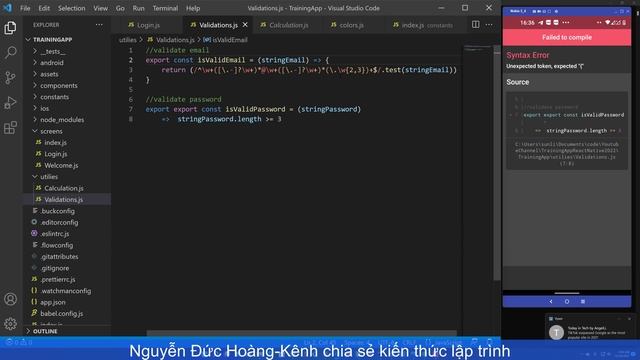Click isValidEmail breadcrumb symbol
Image resolution: width=640 pixels, height=360 pixels.
pos(225,40)
